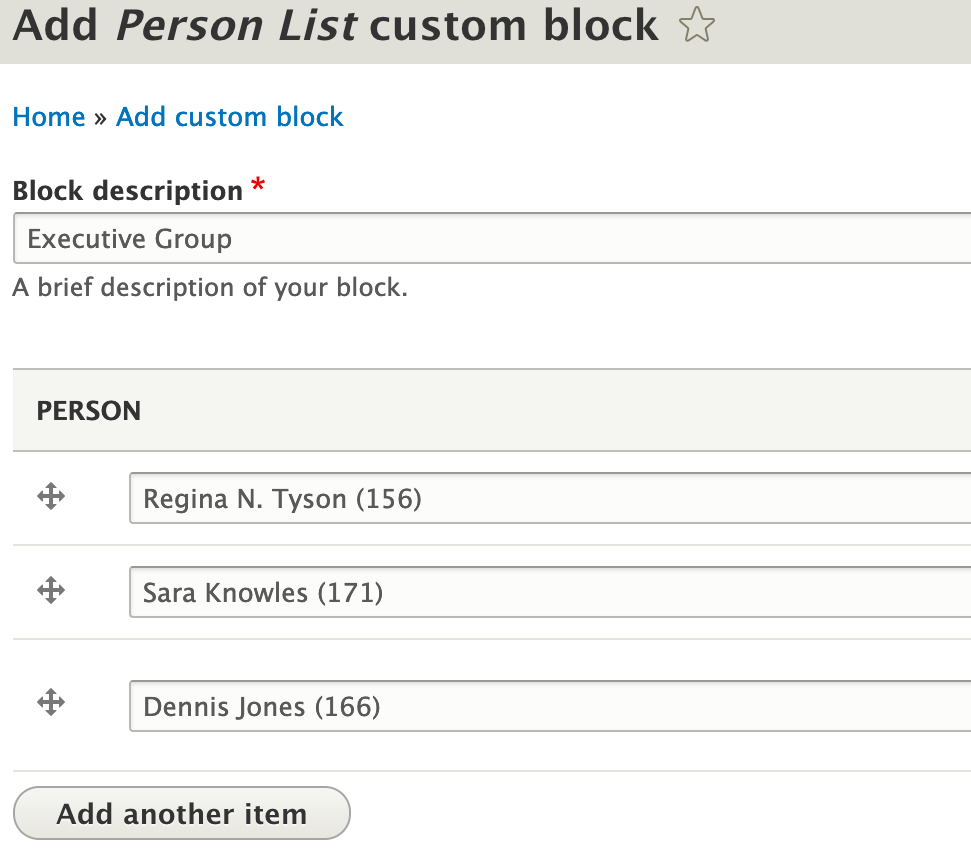Click the italic 'Person List' title text
Image resolution: width=971 pixels, height=851 pixels.
237,26
